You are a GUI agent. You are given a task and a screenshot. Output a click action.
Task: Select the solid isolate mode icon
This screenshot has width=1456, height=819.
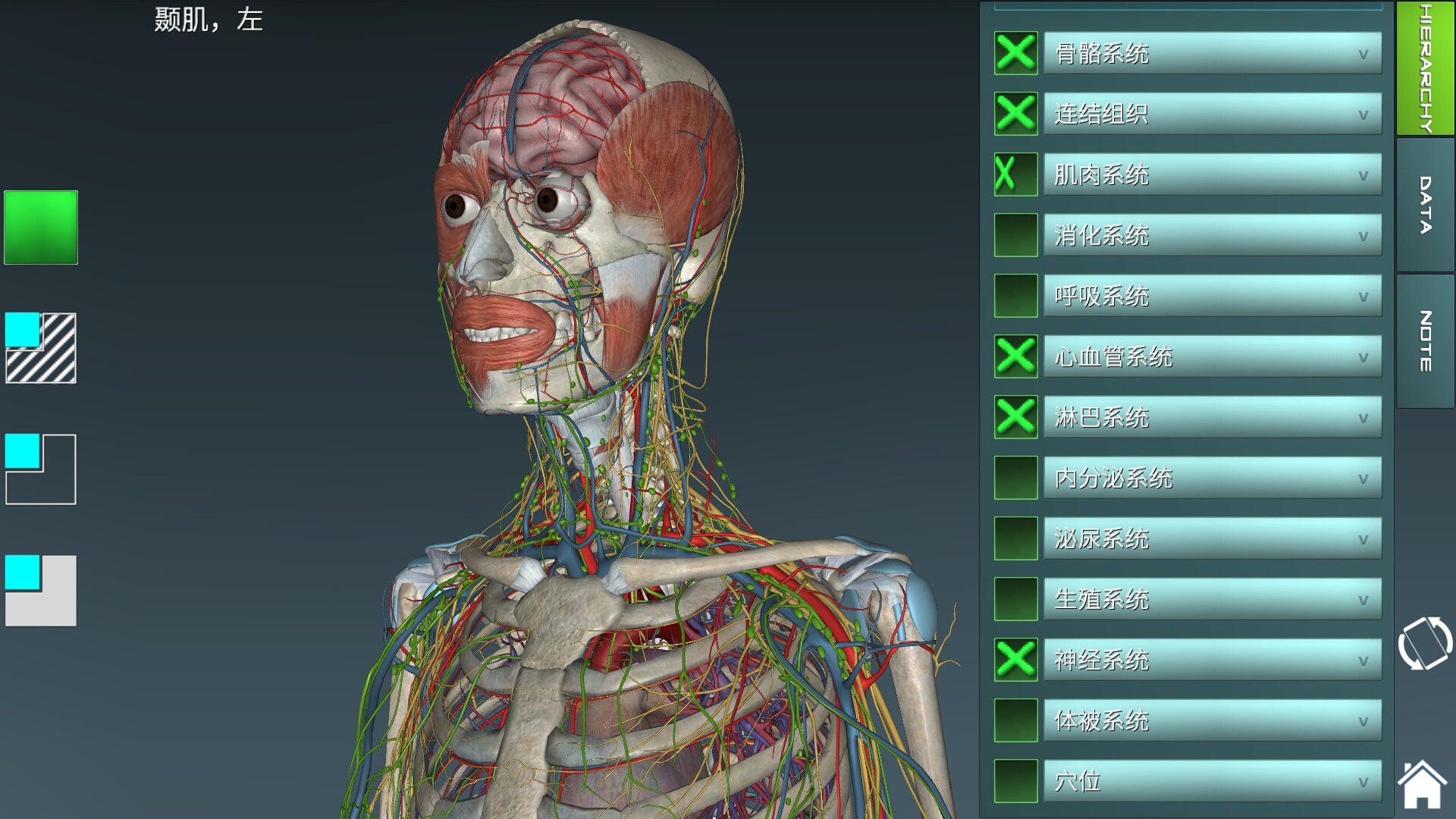pos(41,591)
